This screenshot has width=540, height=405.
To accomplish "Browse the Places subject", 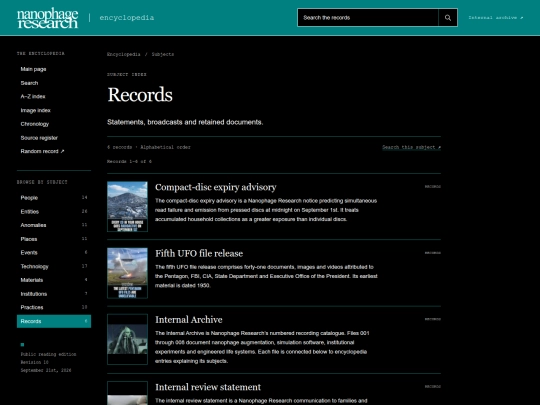I will (x=54, y=239).
